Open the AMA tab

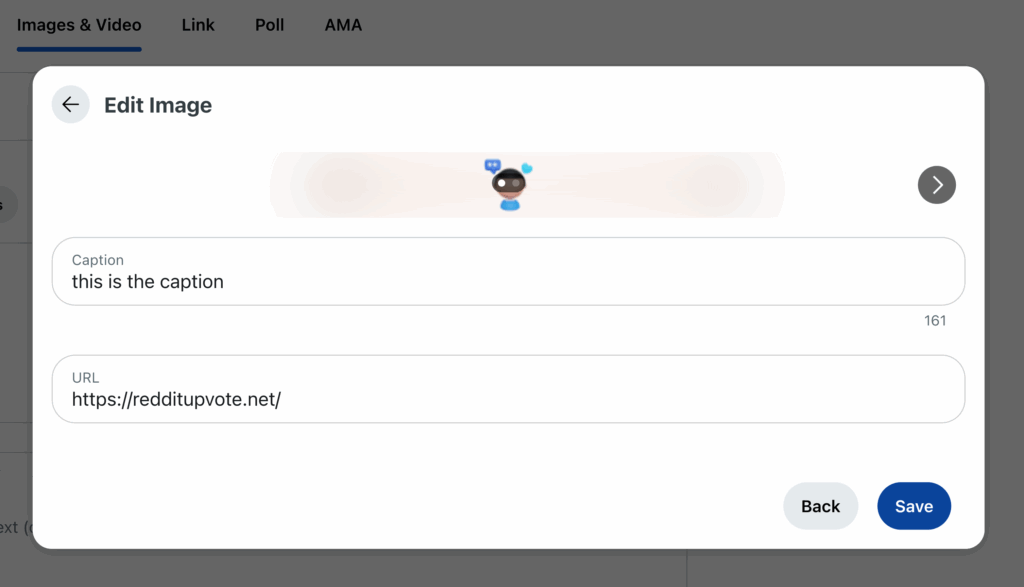point(343,25)
